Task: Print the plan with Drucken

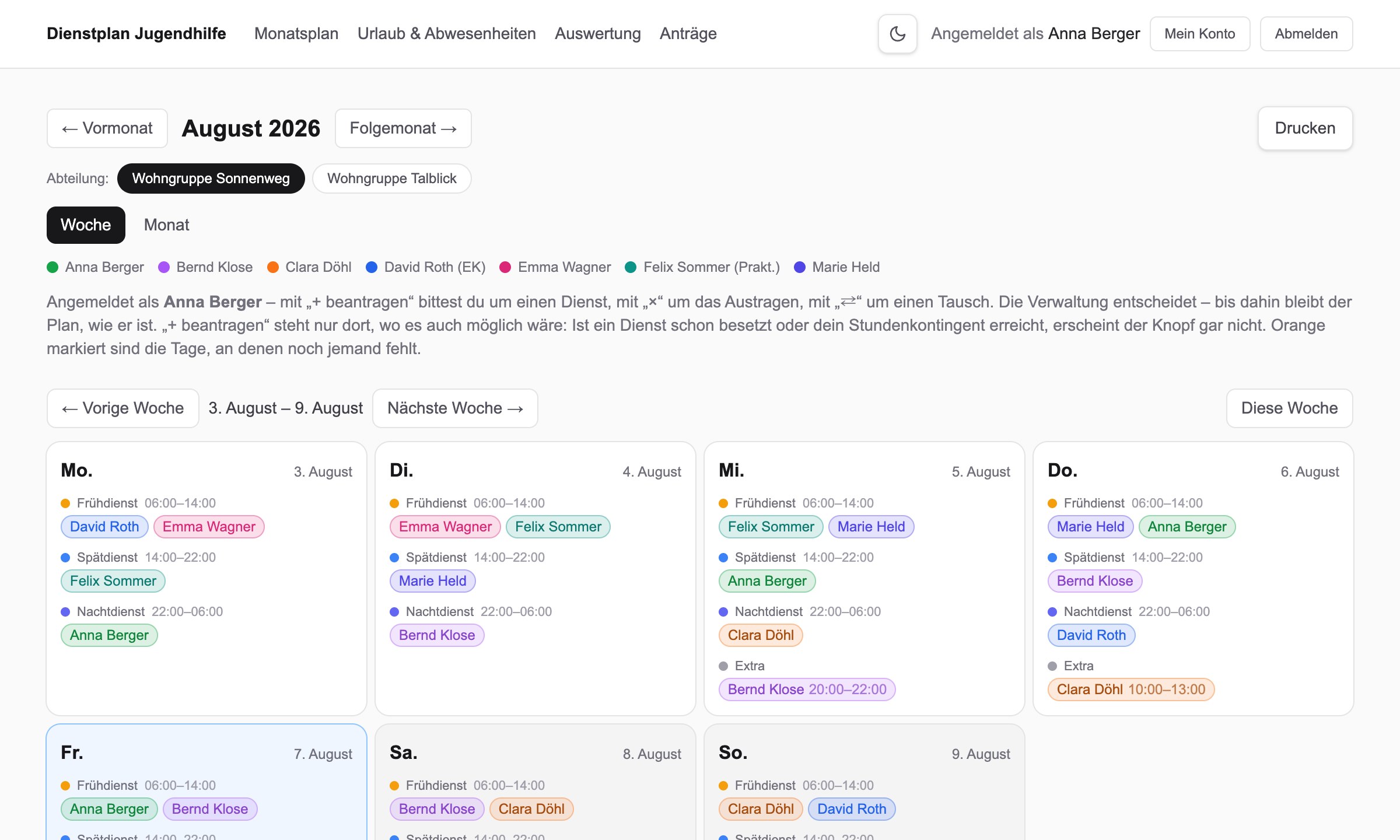Action: coord(1305,128)
